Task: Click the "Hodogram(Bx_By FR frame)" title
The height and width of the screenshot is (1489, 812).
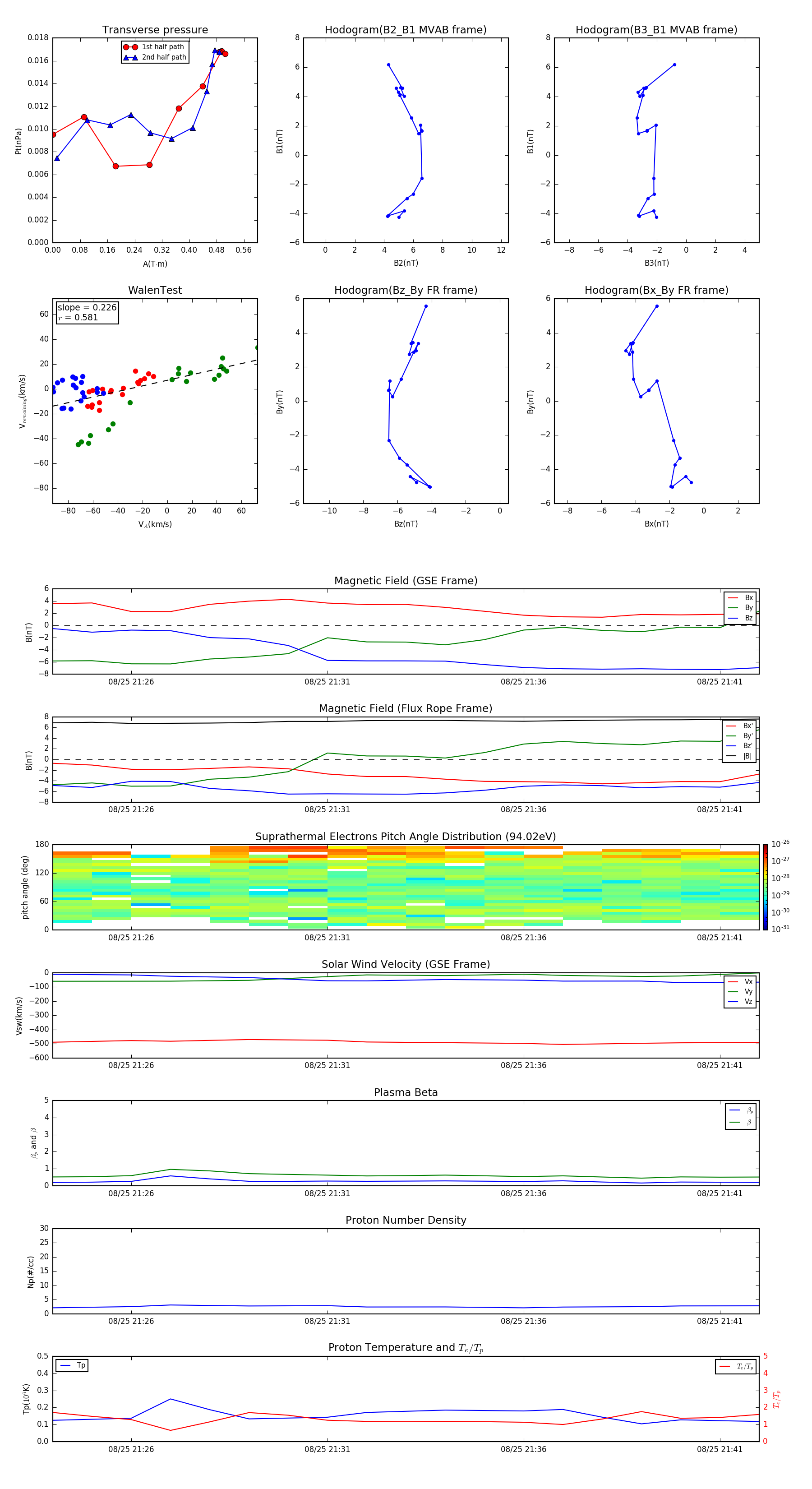Action: [x=656, y=290]
